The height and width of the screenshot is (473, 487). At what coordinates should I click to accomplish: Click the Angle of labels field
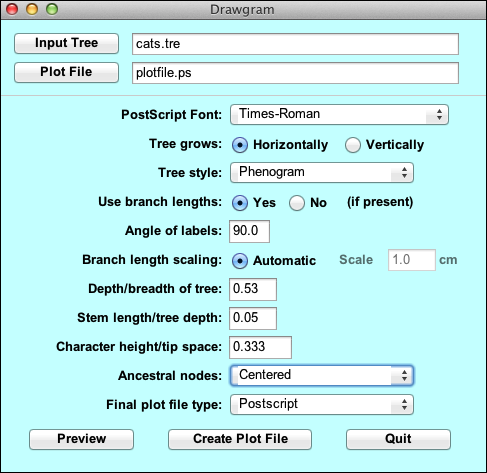249,231
